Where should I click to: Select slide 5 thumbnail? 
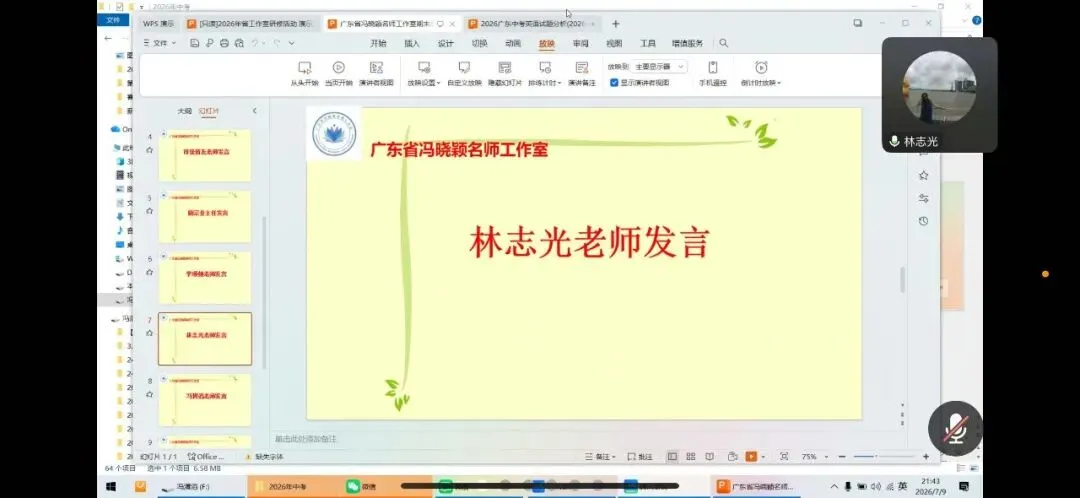pos(205,216)
